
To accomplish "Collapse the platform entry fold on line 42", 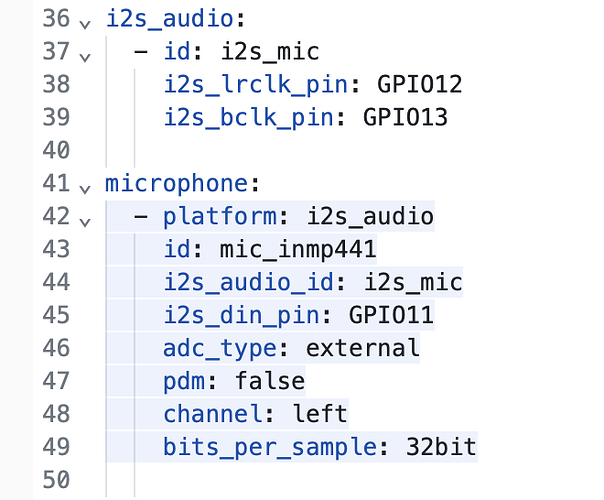I will pyautogui.click(x=85, y=222).
